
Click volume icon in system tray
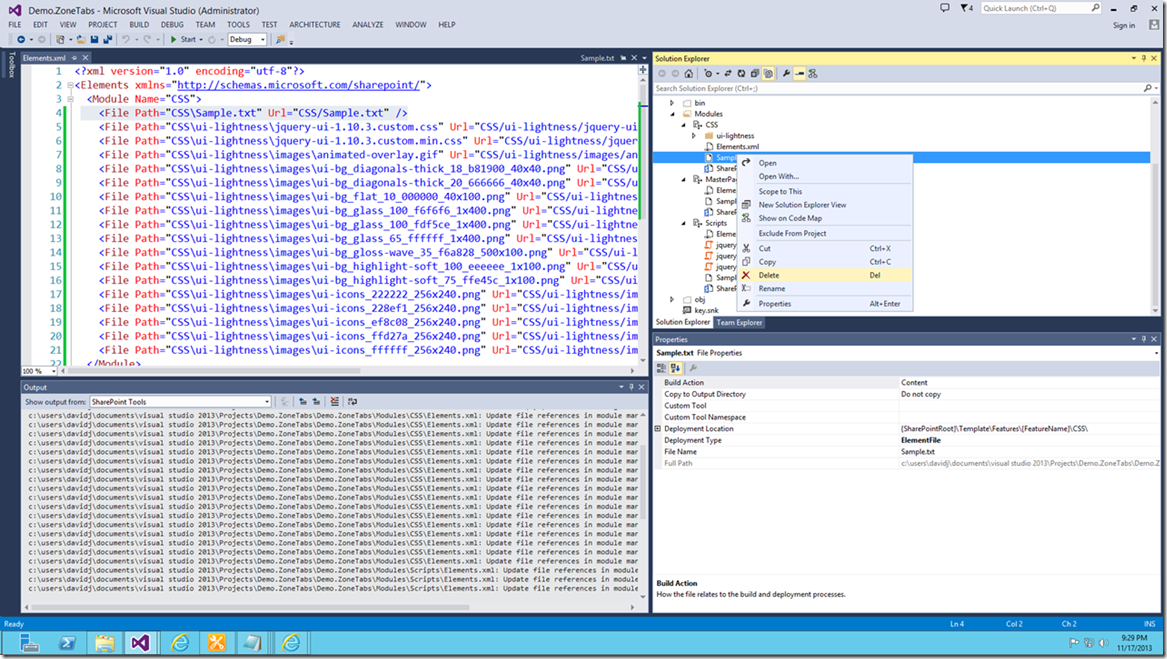pyautogui.click(x=1104, y=643)
